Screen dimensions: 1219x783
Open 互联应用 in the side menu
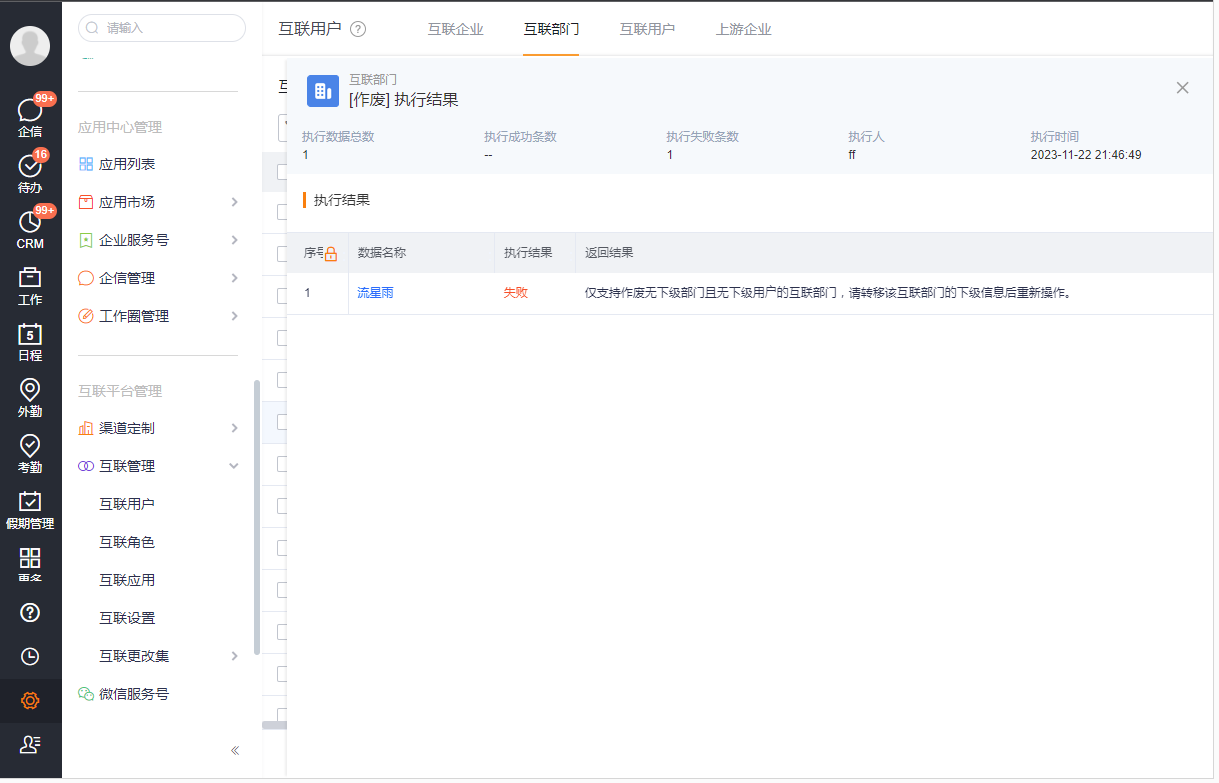click(127, 580)
